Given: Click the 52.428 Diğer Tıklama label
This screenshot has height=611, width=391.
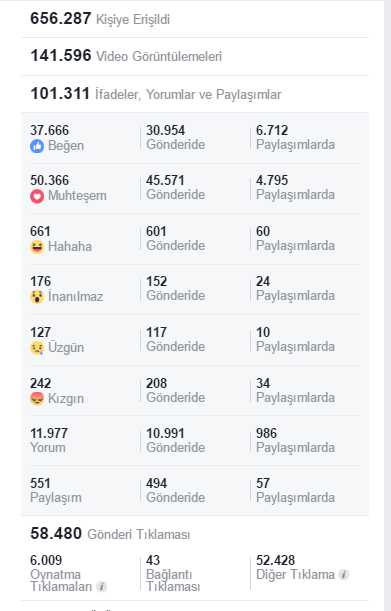Looking at the screenshot, I should [295, 567].
